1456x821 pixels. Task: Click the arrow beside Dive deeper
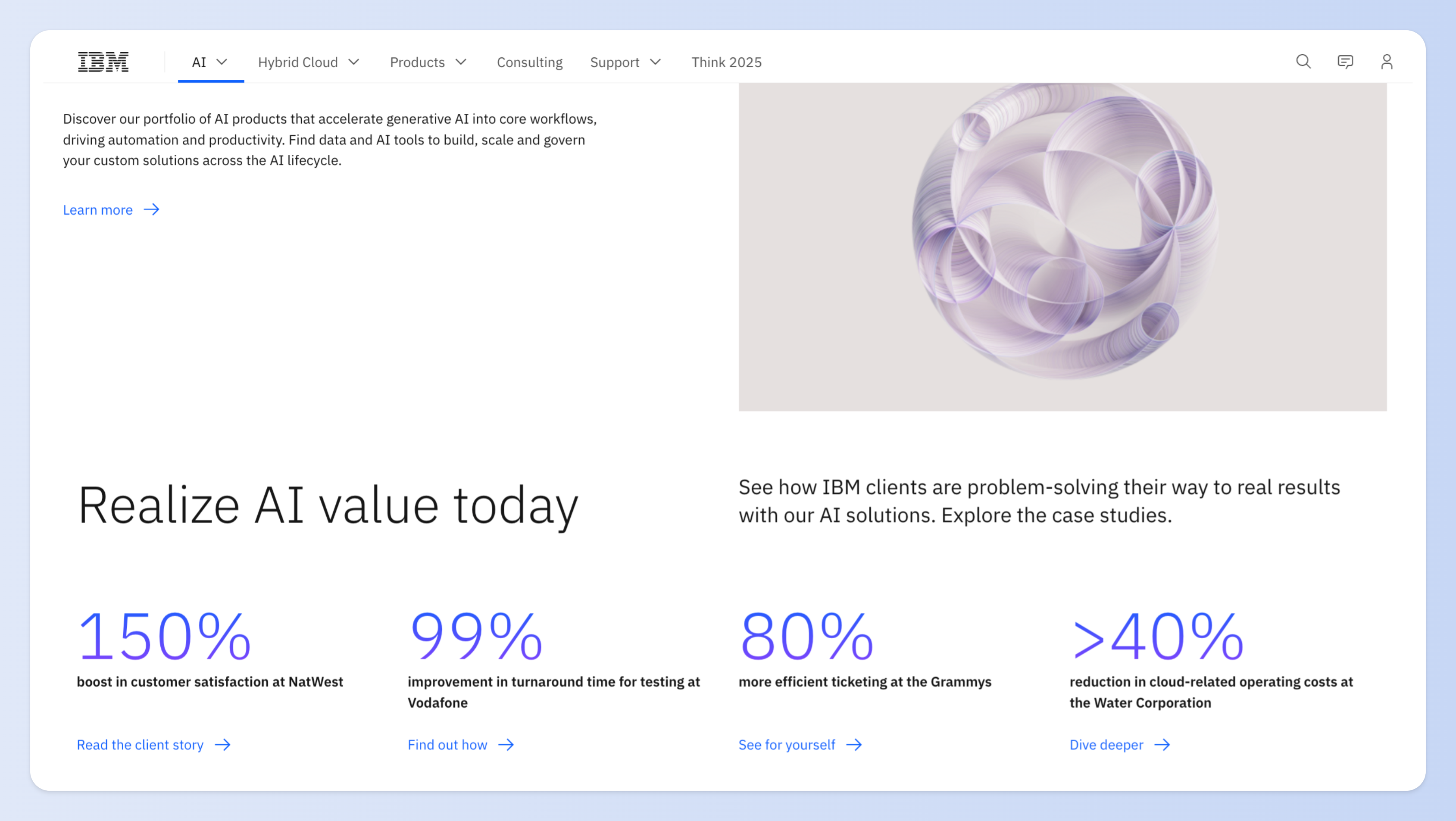click(x=1162, y=745)
